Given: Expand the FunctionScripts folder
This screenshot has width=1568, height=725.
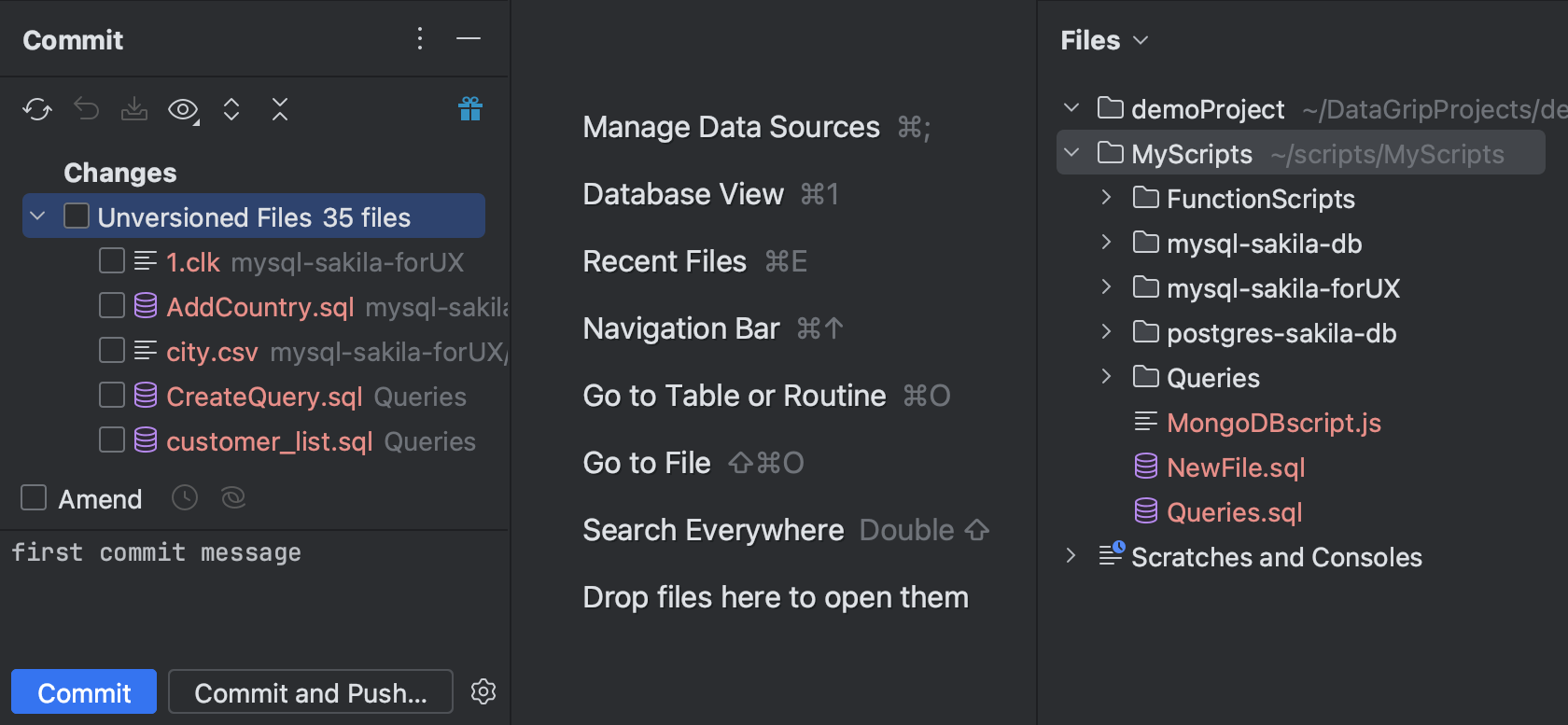Looking at the screenshot, I should click(1106, 198).
